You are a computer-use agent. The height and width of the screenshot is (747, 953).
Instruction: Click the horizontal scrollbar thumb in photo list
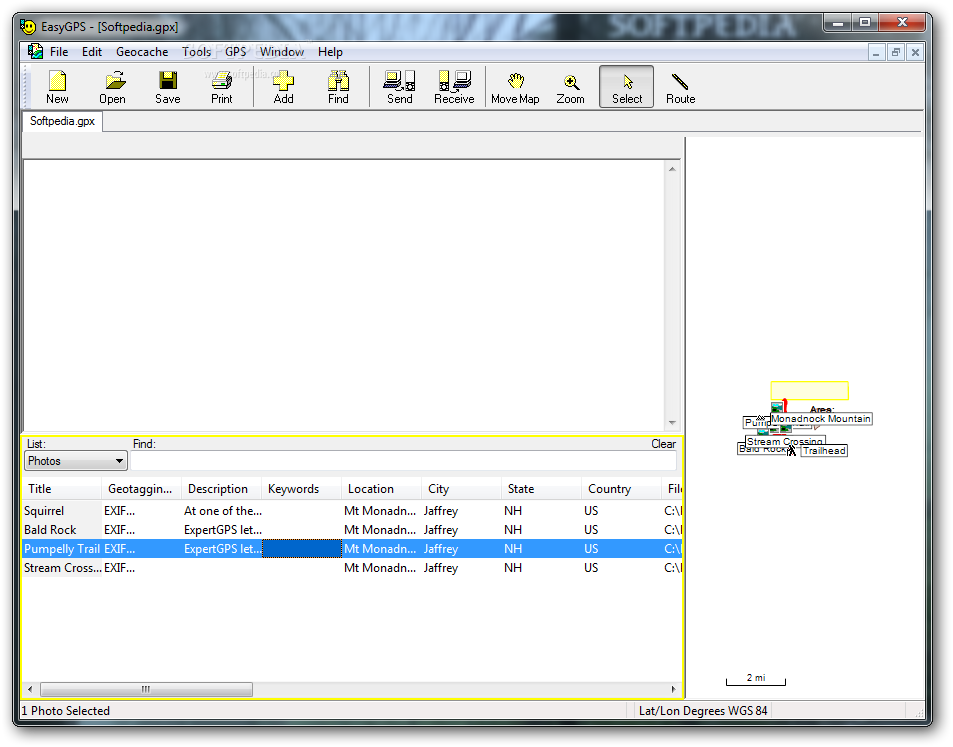click(x=146, y=689)
